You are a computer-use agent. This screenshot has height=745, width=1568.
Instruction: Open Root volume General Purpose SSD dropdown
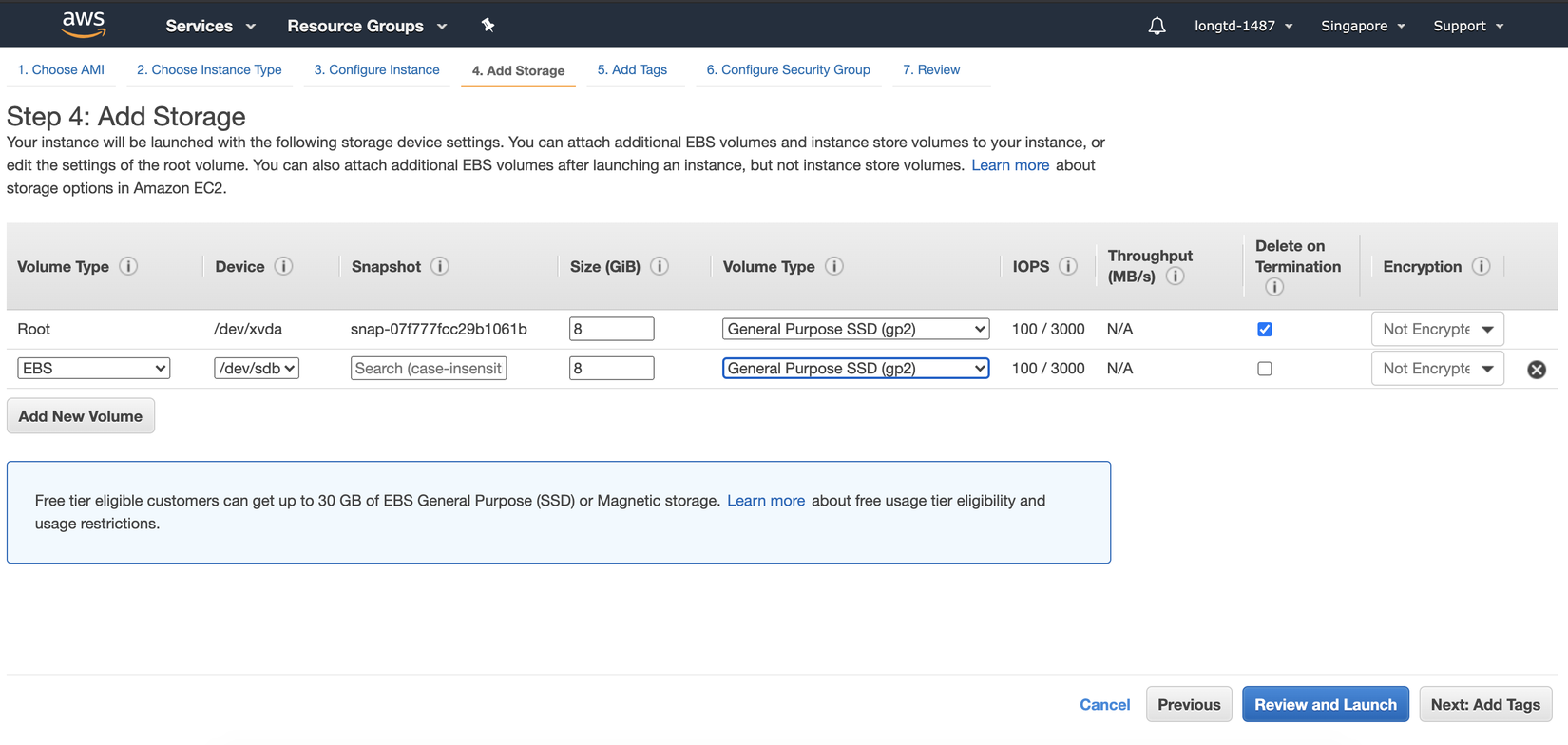point(855,329)
